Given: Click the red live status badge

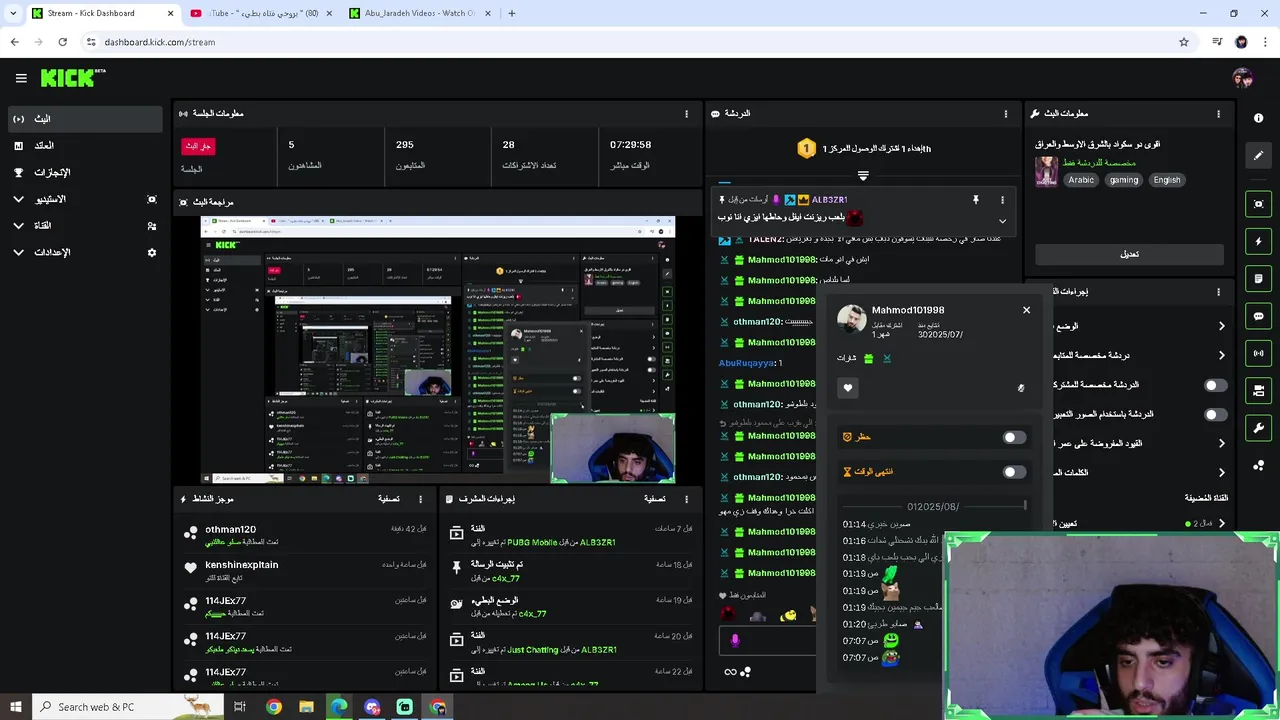Looking at the screenshot, I should [x=198, y=146].
